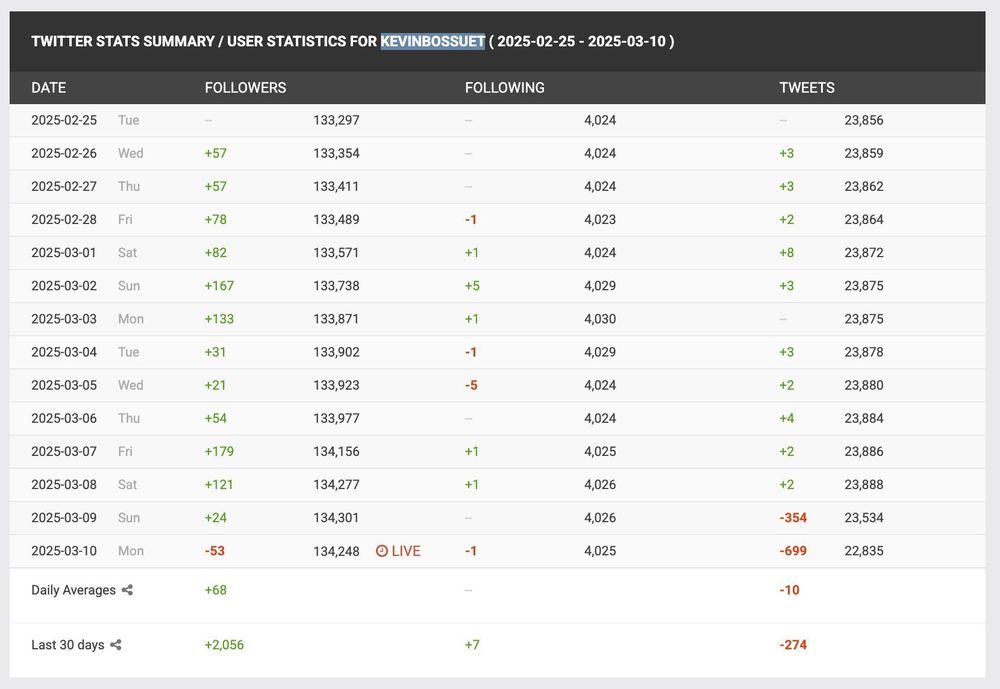The height and width of the screenshot is (689, 1000).
Task: Click follower count 133,977
Action: pyautogui.click(x=336, y=419)
